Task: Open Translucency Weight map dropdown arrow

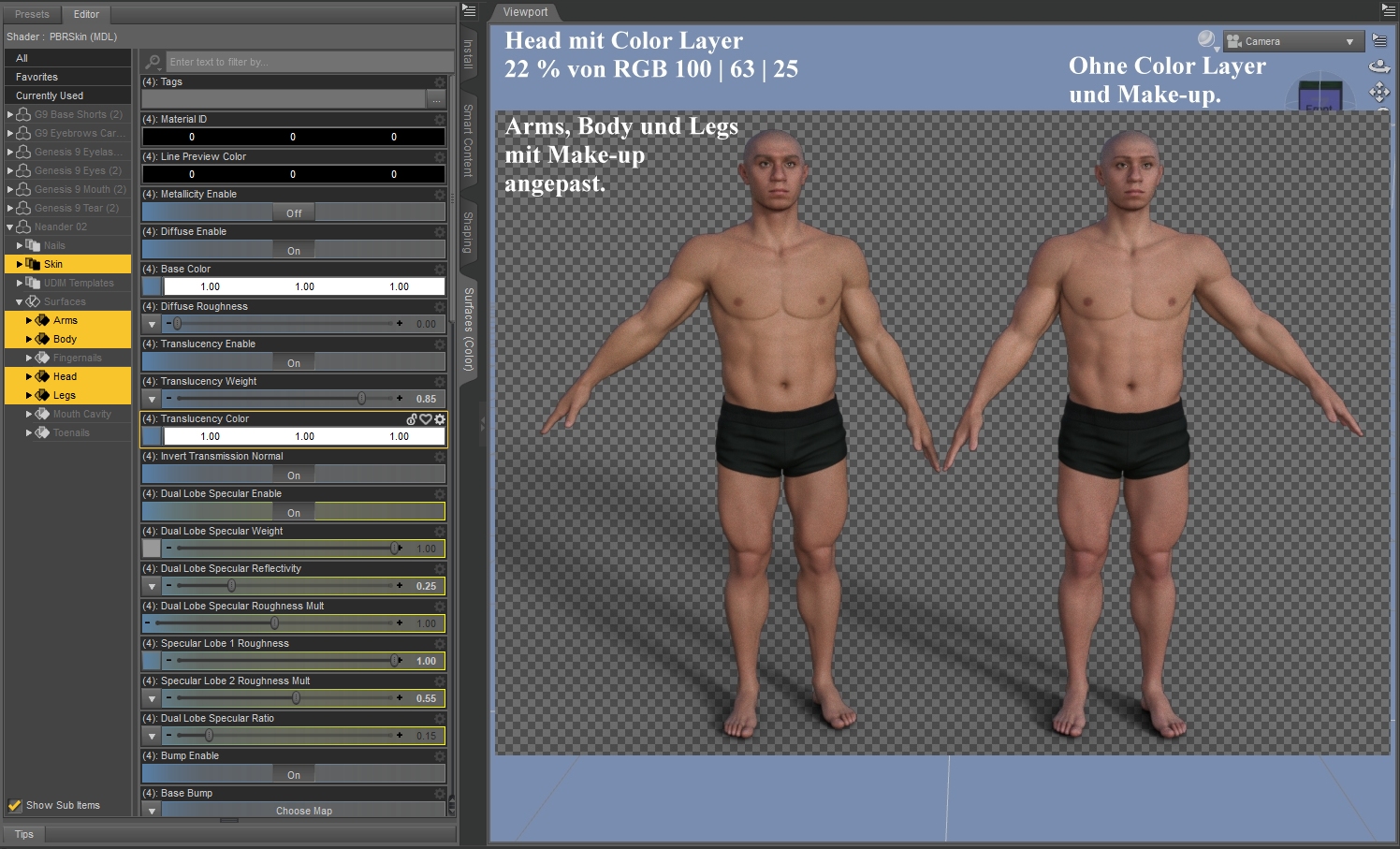Action: (x=152, y=399)
